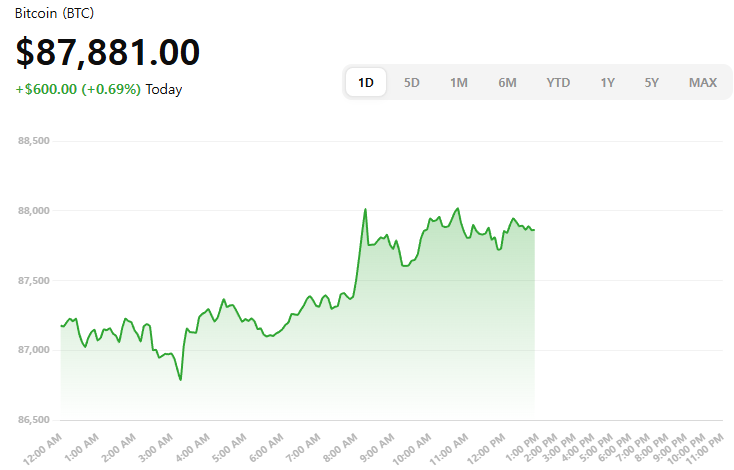Screen dimensions: 734x470
Task: Click the +$600.00 (+0.69%) change text
Action: point(78,89)
